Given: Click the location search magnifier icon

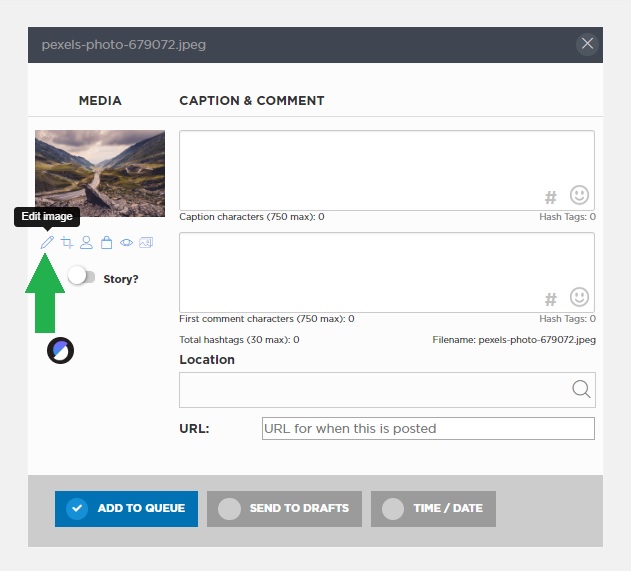Looking at the screenshot, I should coord(581,389).
